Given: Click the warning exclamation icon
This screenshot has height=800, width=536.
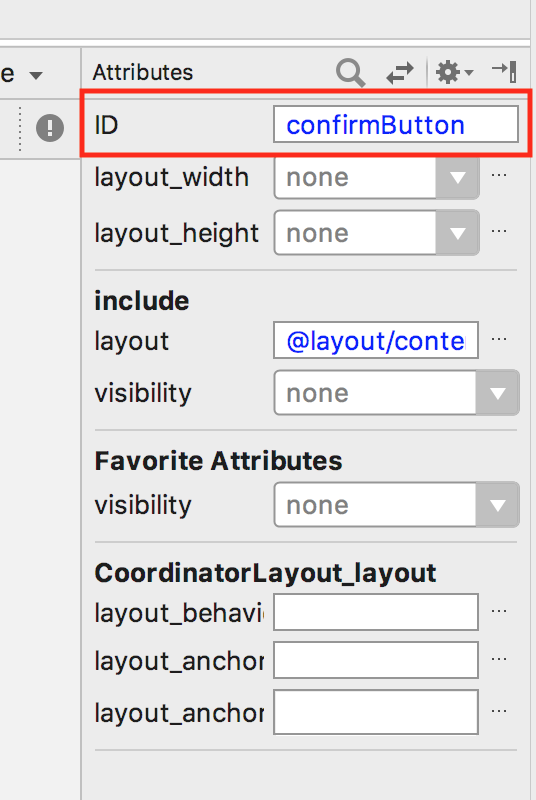Looking at the screenshot, I should pyautogui.click(x=50, y=128).
